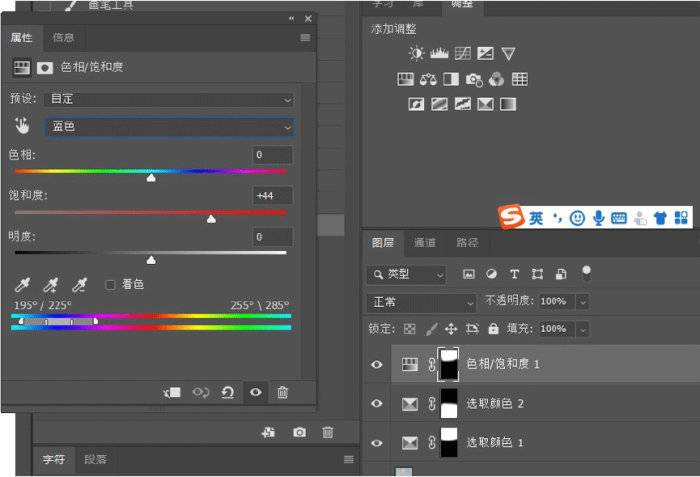Hide the 色相/饱和度 1 layer
Viewport: 700px width, 477px height.
pyautogui.click(x=377, y=364)
